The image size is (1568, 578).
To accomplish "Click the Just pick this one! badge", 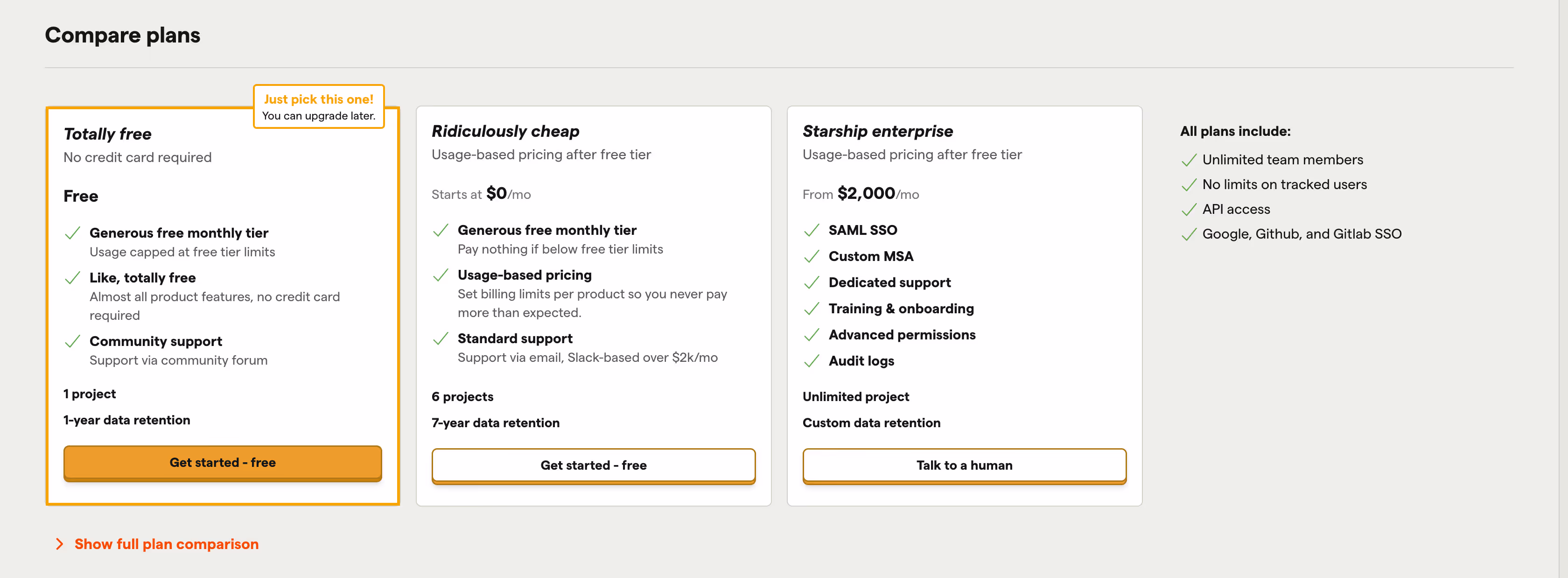I will coord(318,106).
